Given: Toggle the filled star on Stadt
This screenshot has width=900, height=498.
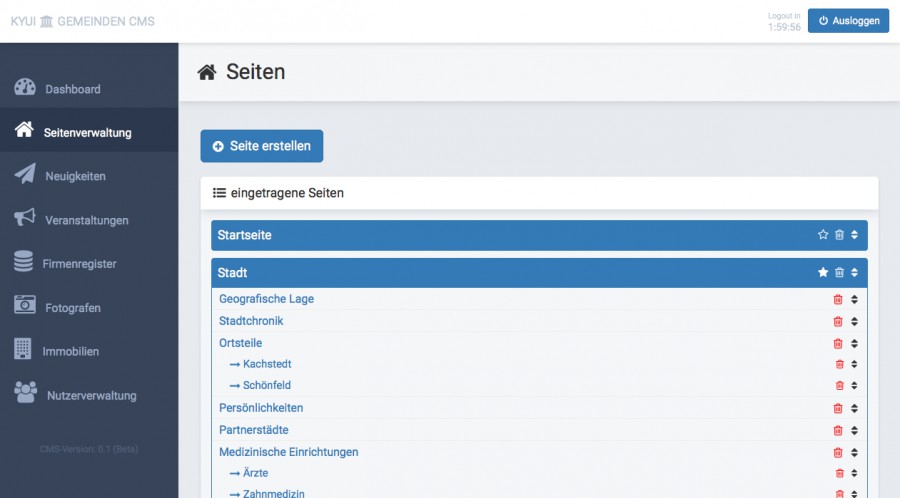Looking at the screenshot, I should (823, 273).
